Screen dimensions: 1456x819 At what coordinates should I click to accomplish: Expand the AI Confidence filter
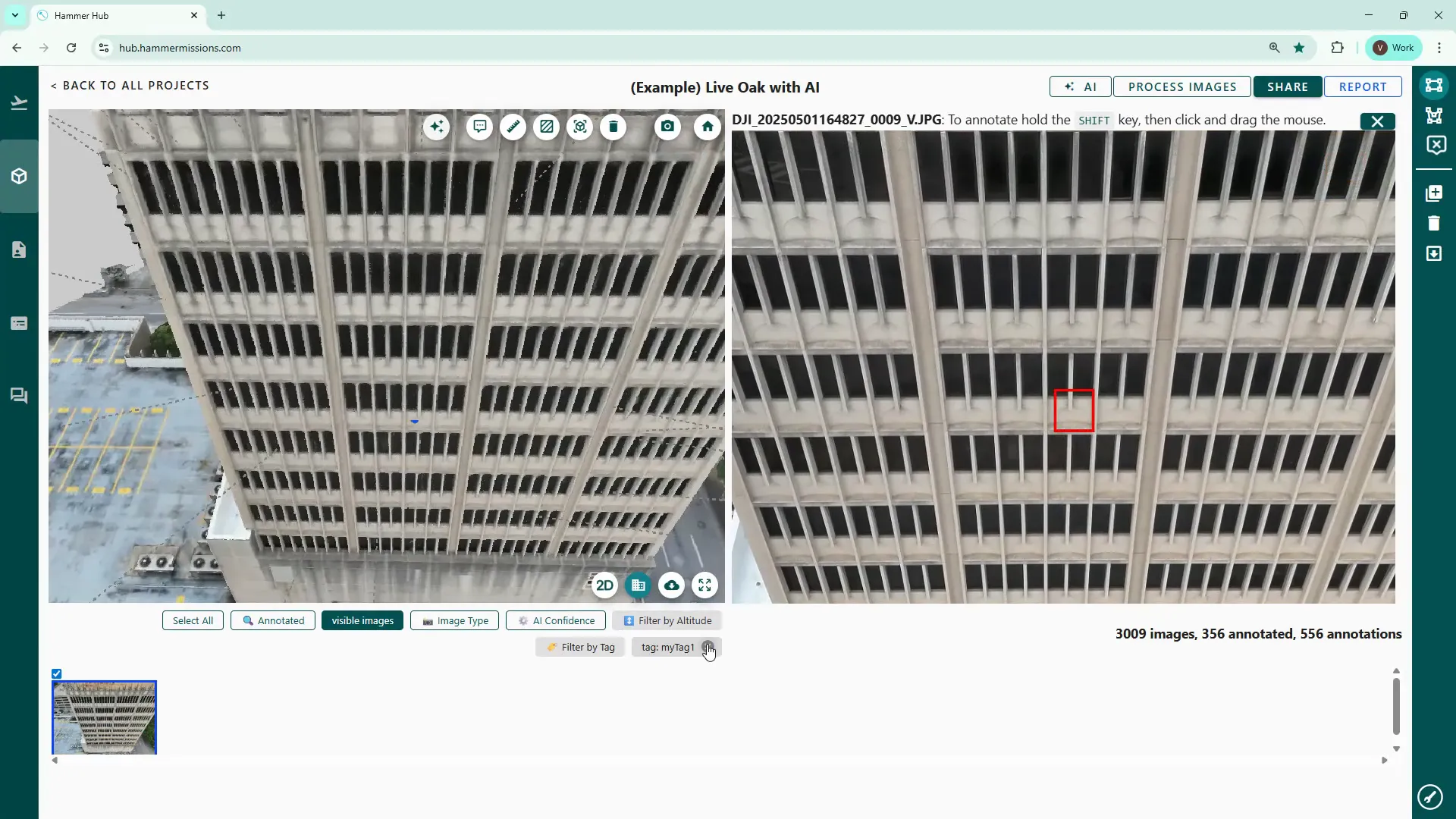coord(556,621)
